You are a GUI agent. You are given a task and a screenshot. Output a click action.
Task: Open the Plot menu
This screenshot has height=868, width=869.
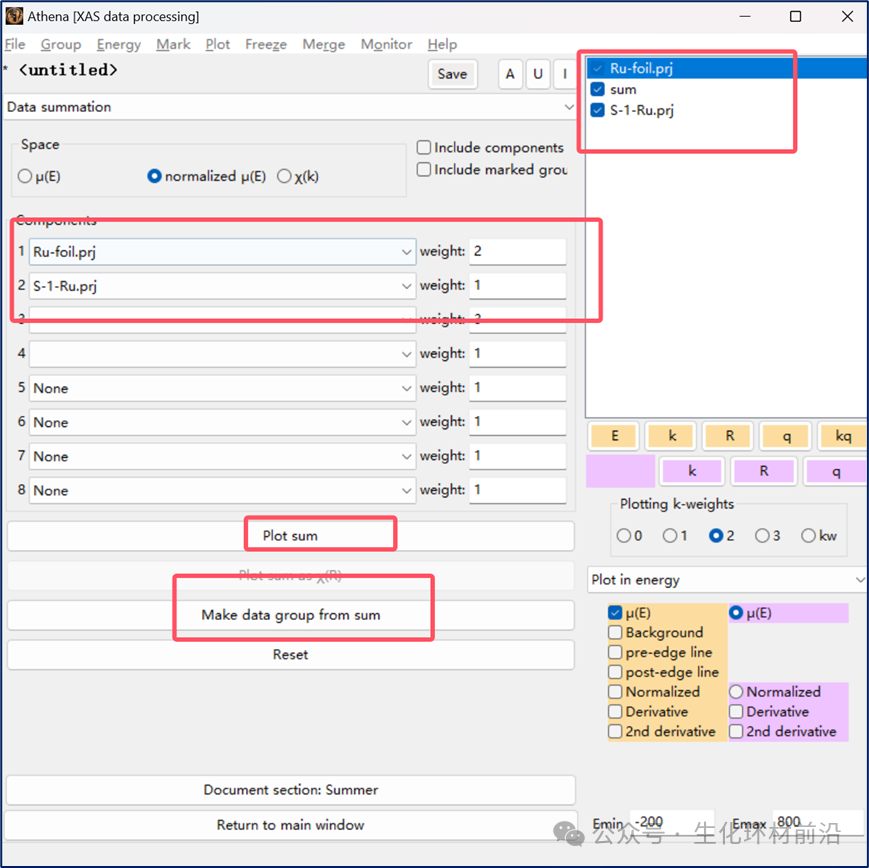coord(217,44)
